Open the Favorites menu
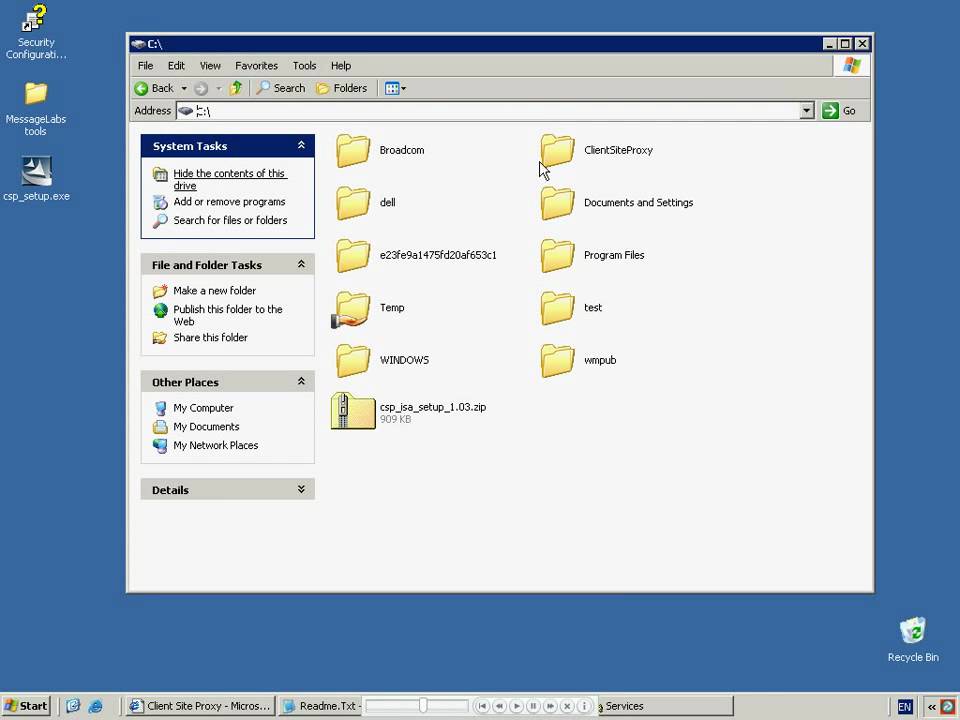The image size is (960, 720). click(256, 65)
